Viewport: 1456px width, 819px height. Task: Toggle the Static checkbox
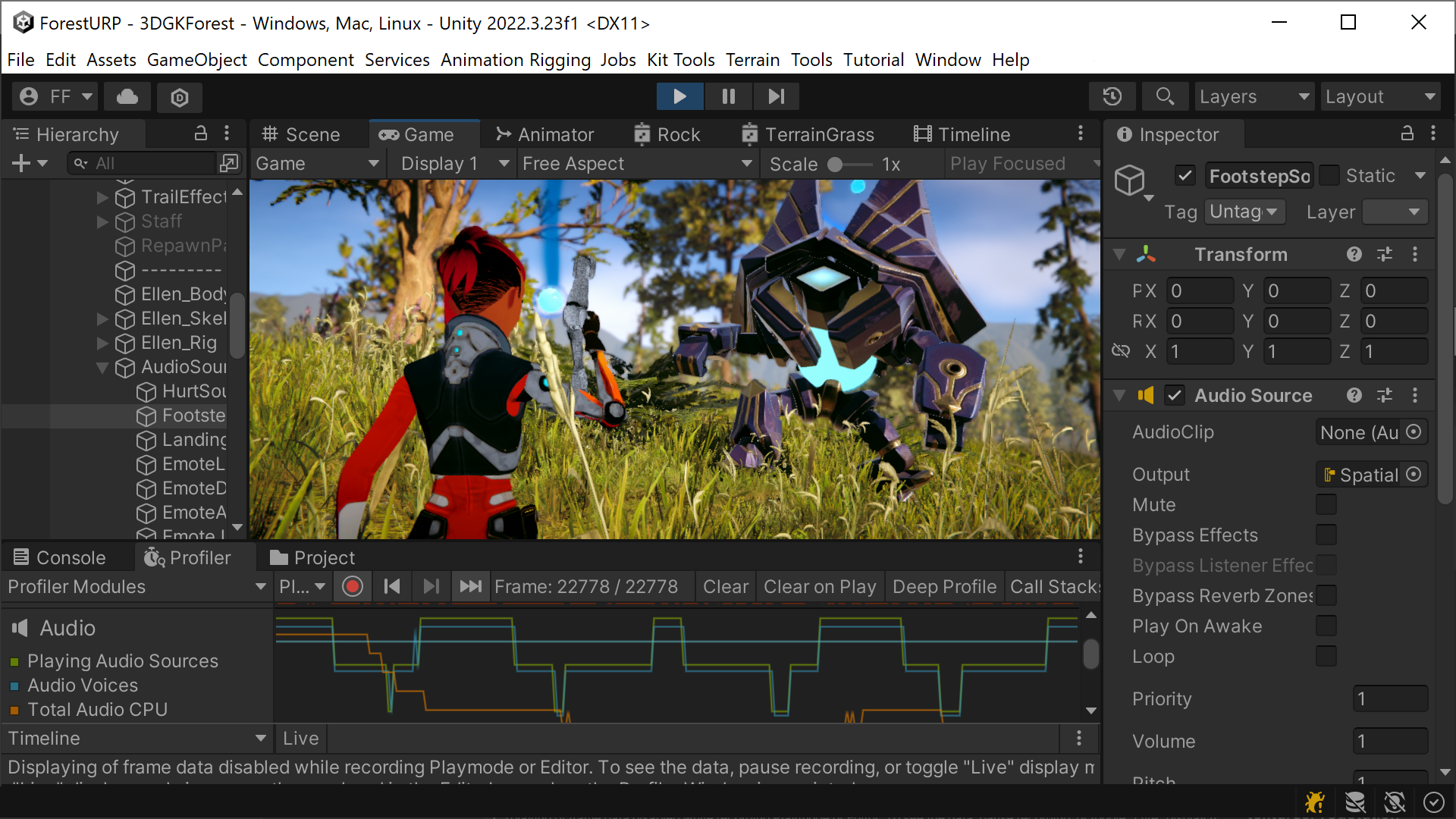(x=1329, y=175)
